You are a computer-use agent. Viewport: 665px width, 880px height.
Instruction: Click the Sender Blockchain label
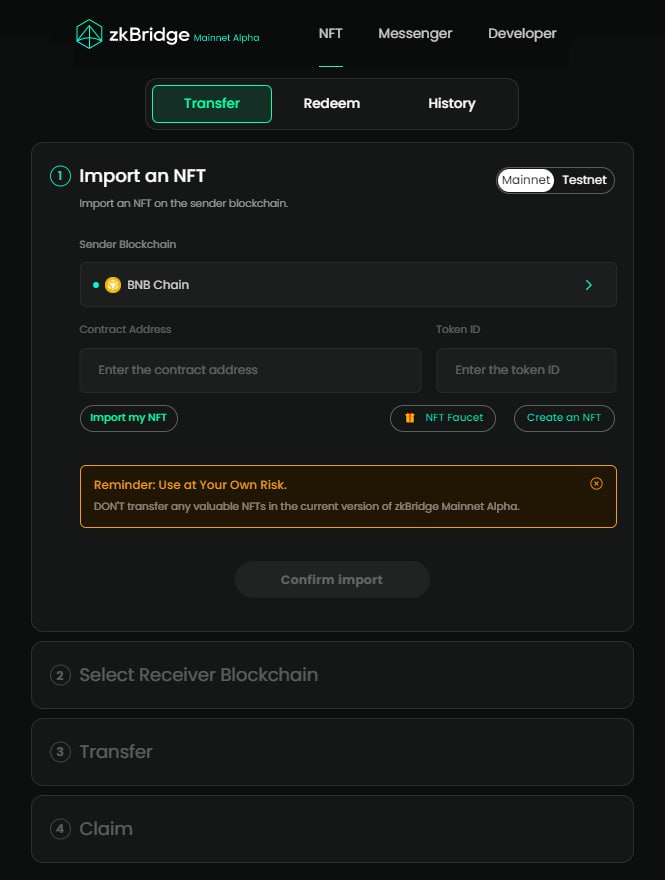[x=127, y=244]
